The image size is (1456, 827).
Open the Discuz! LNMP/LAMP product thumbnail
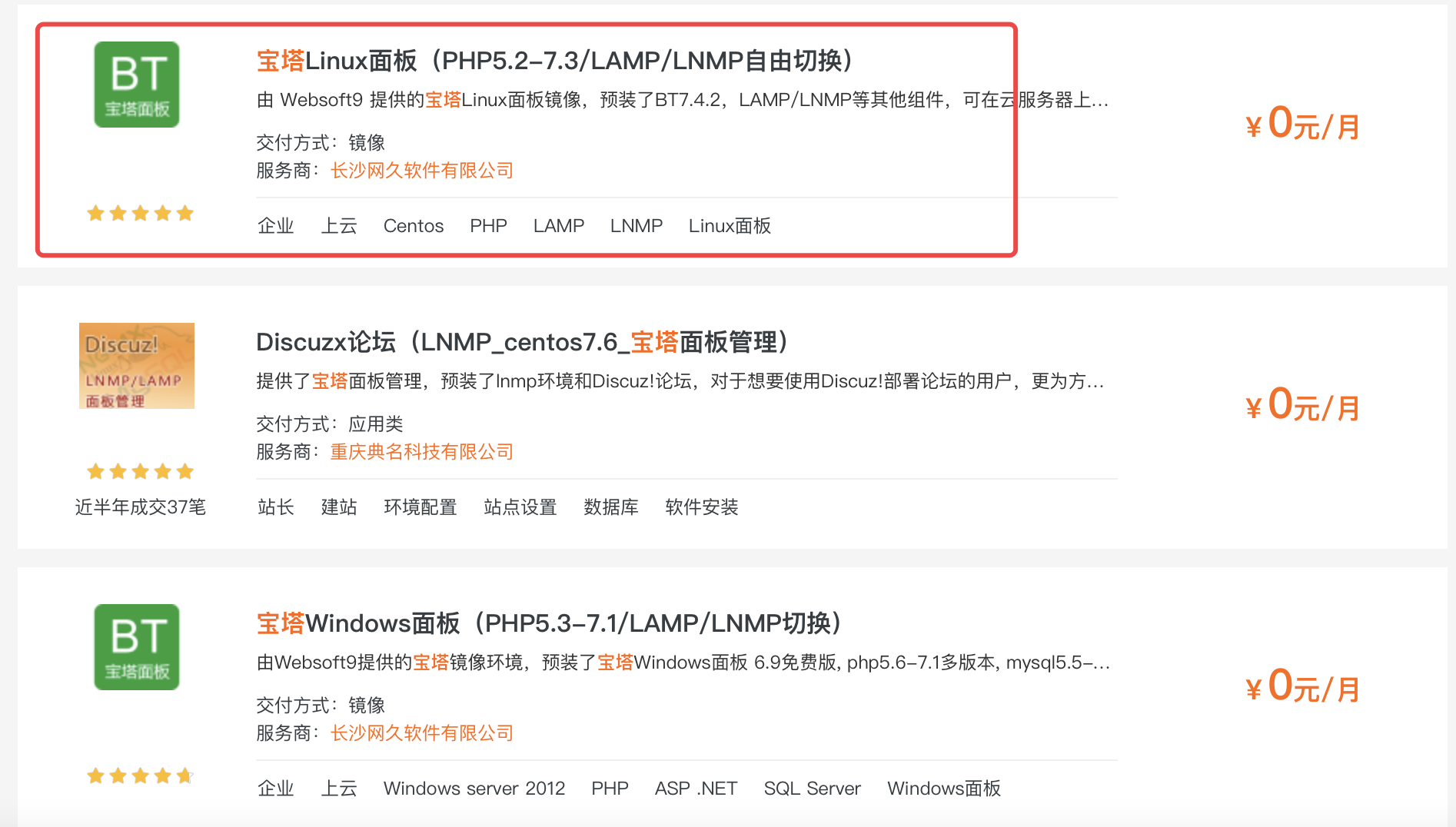[x=137, y=366]
